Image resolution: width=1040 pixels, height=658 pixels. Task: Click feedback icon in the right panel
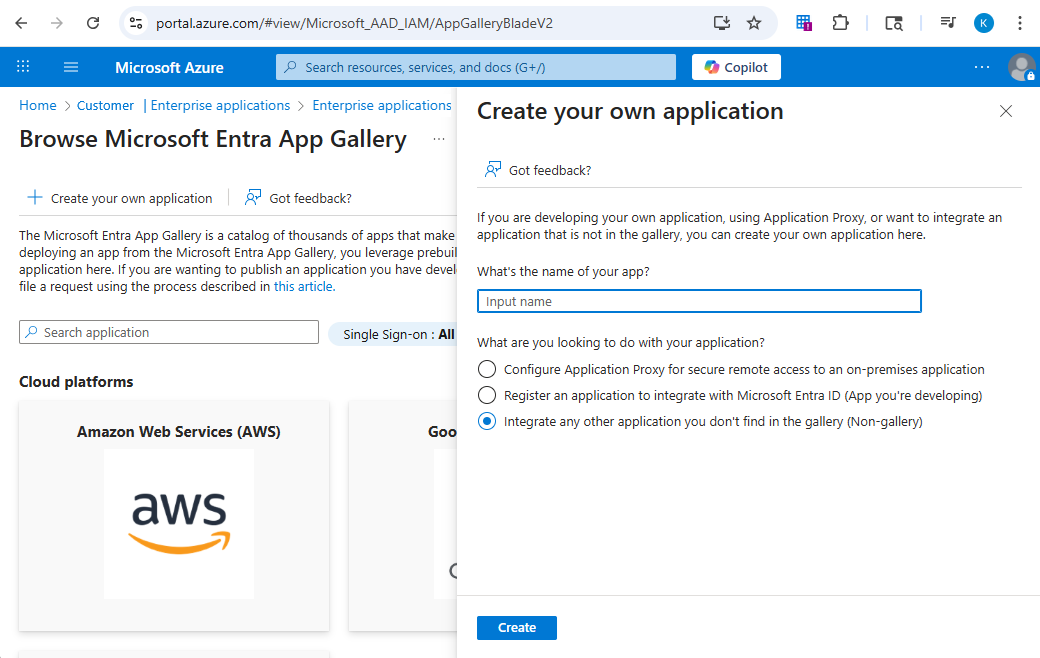coord(493,170)
